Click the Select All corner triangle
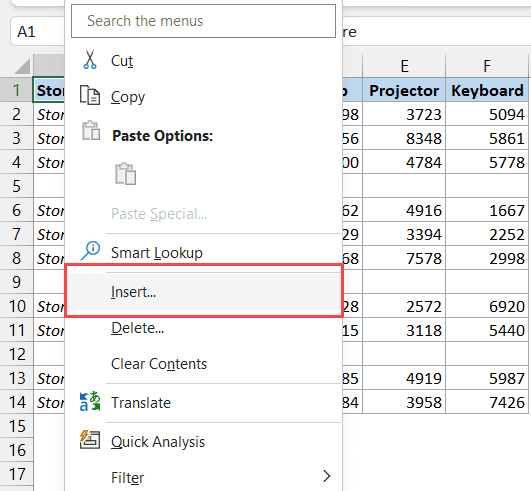The width and height of the screenshot is (531, 491). click(x=22, y=66)
